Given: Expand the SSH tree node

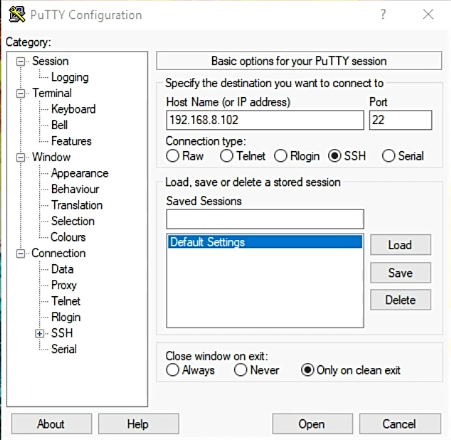Looking at the screenshot, I should click(x=40, y=333).
